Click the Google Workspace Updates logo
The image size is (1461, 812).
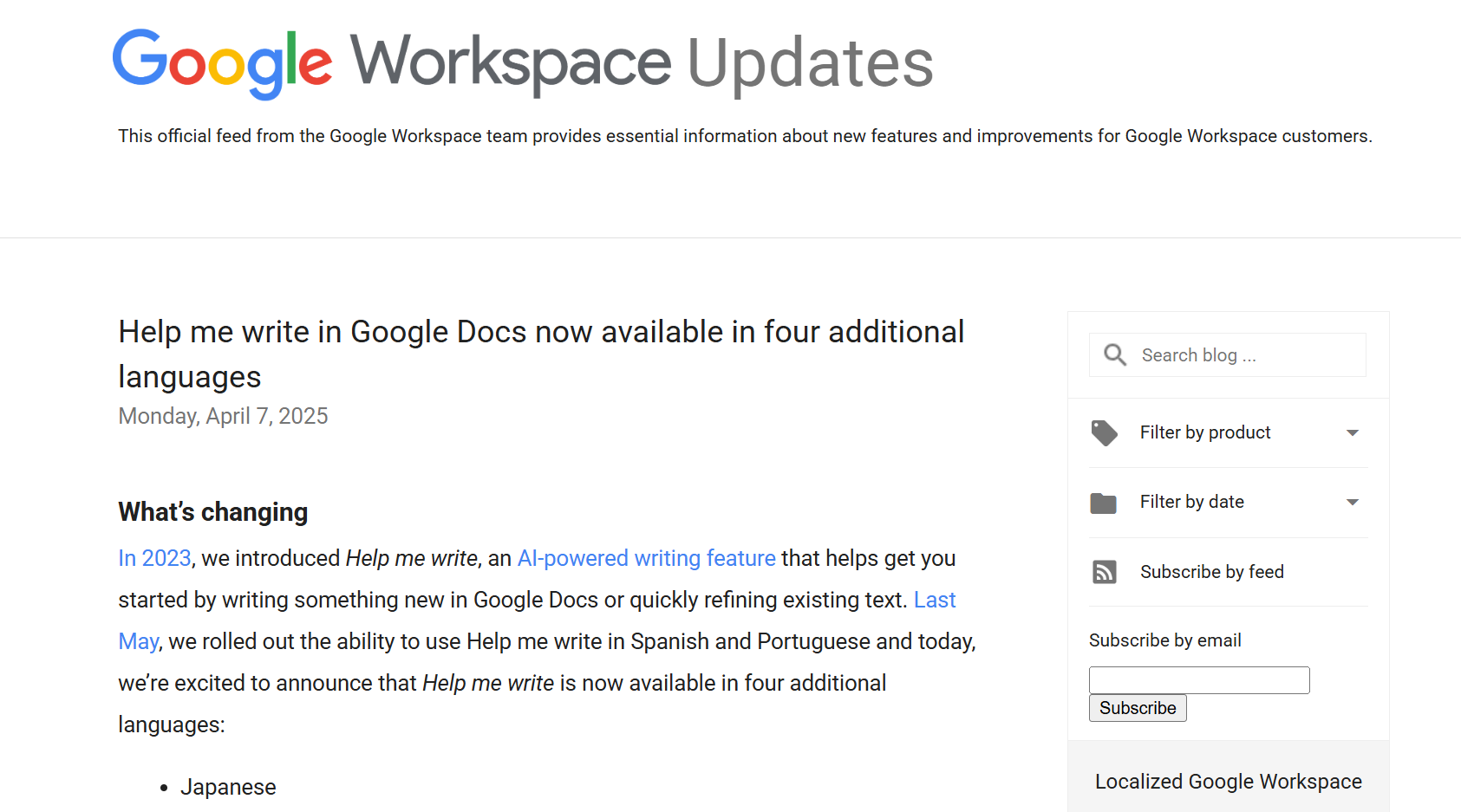[x=523, y=61]
